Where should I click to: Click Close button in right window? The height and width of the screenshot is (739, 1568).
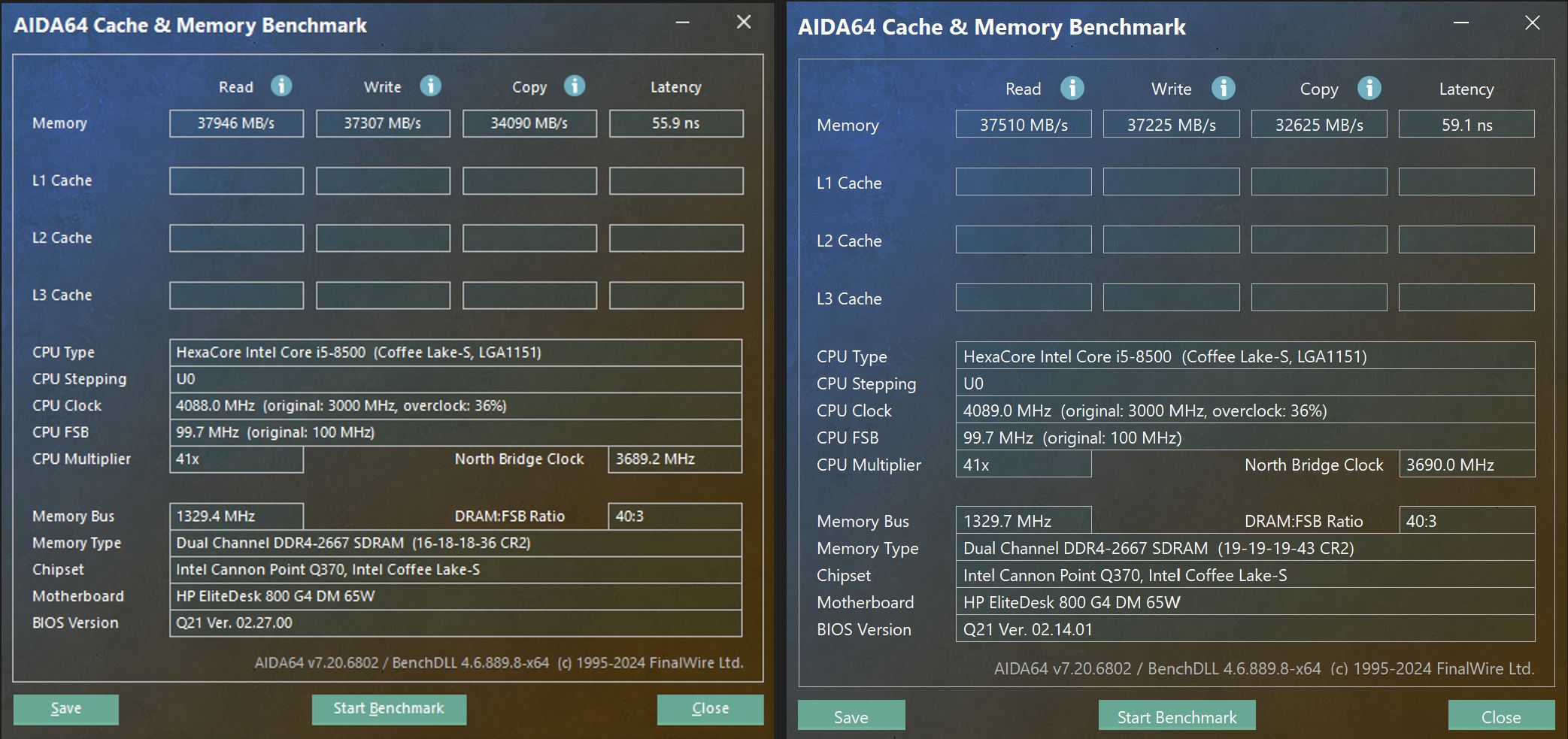[x=1501, y=716]
